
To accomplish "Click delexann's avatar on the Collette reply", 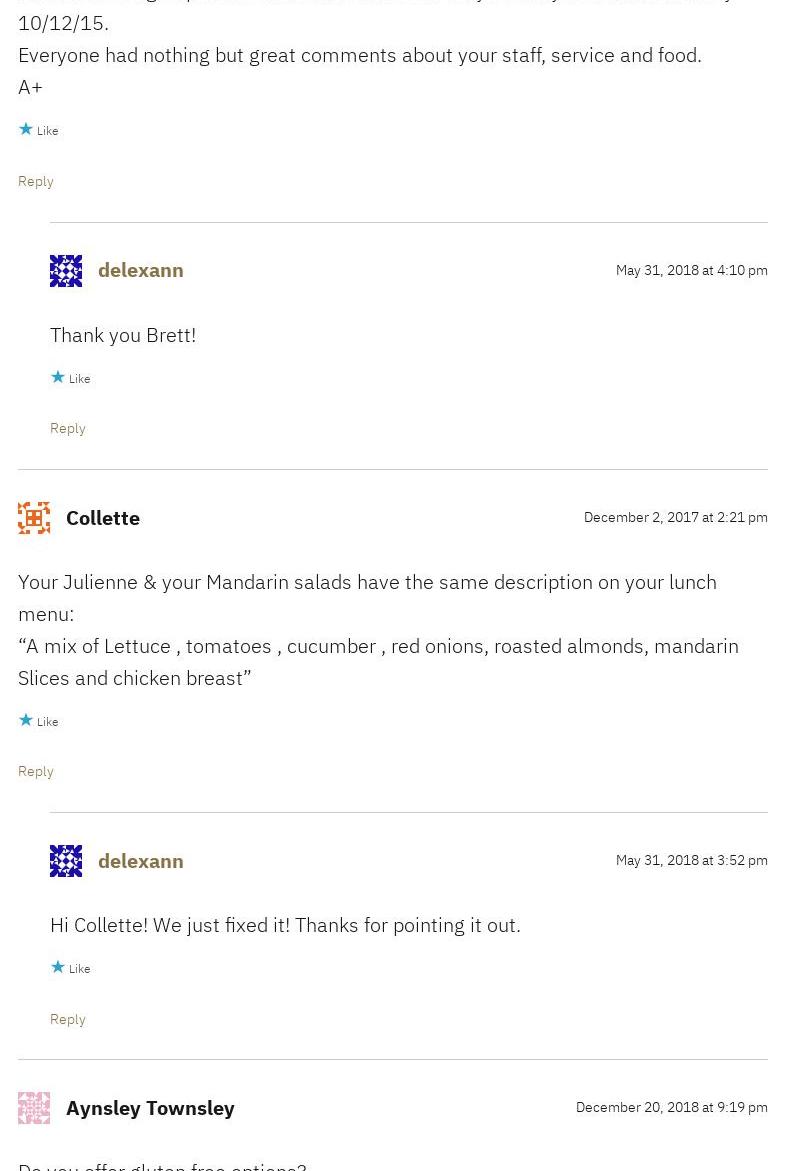I will [66, 861].
